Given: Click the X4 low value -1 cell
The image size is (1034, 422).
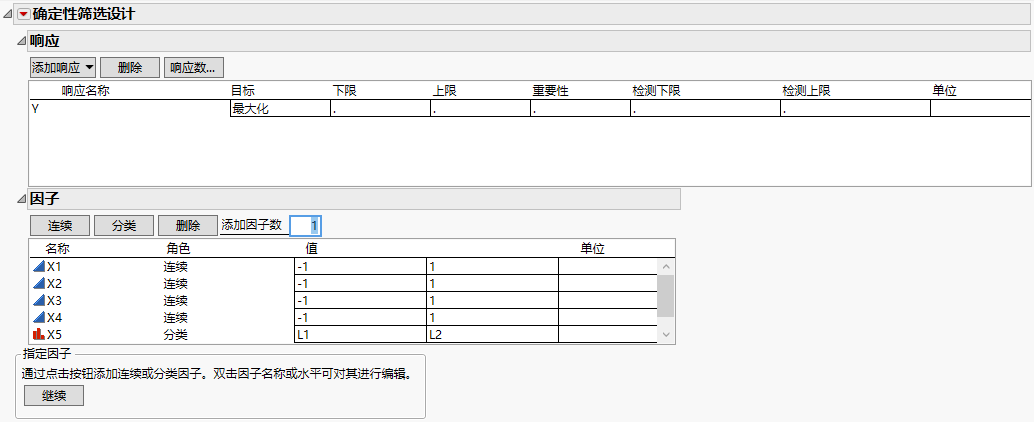Looking at the screenshot, I should 360,318.
